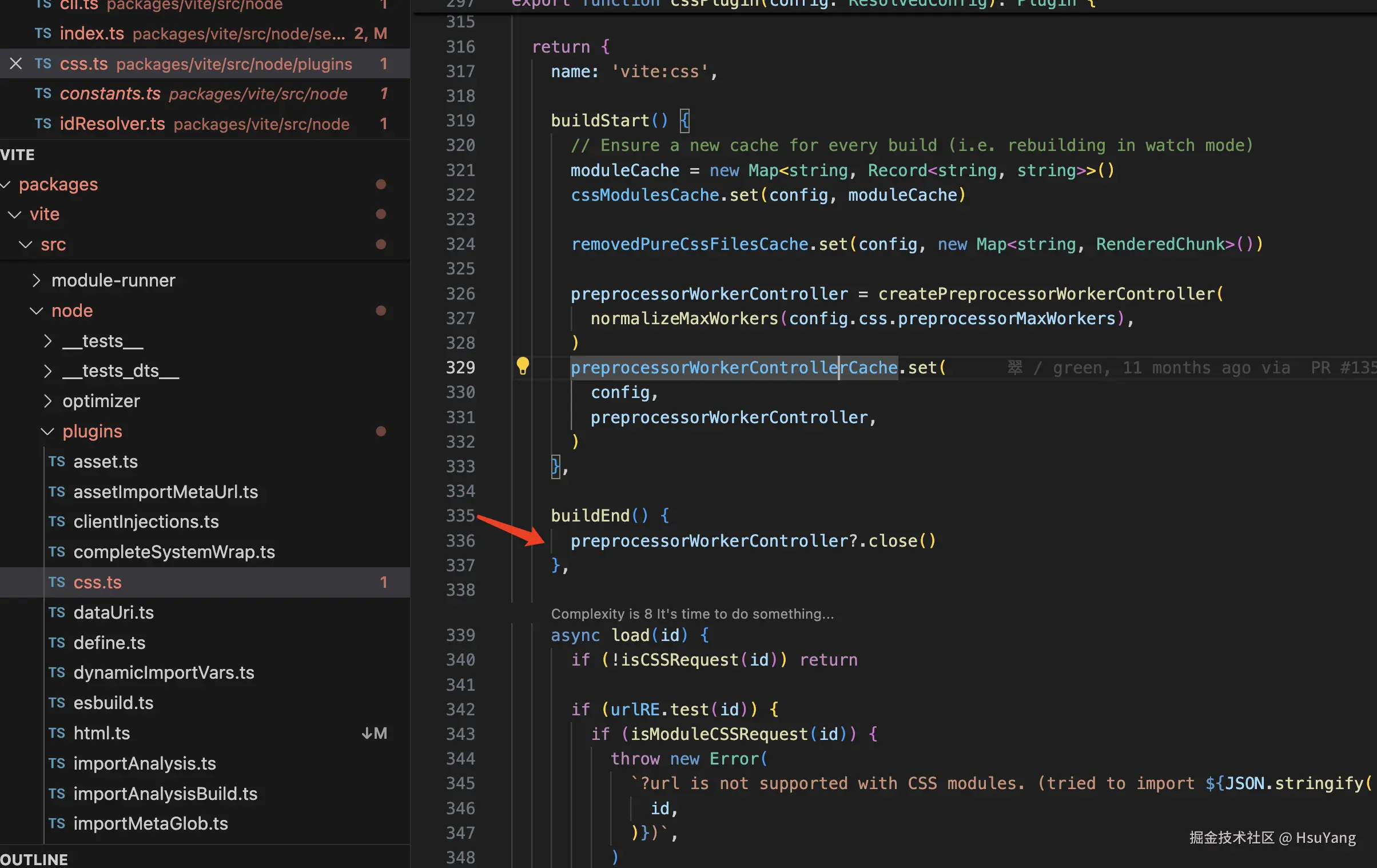Click the TS icon next to constants.ts

(43, 93)
